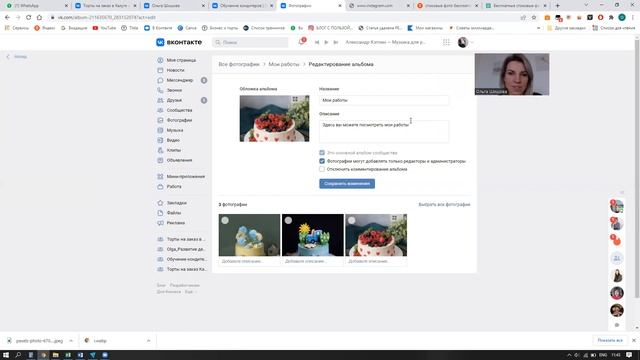This screenshot has height=360, width=640.
Task: Select the blue tractor cake photo circle
Action: tap(288, 220)
